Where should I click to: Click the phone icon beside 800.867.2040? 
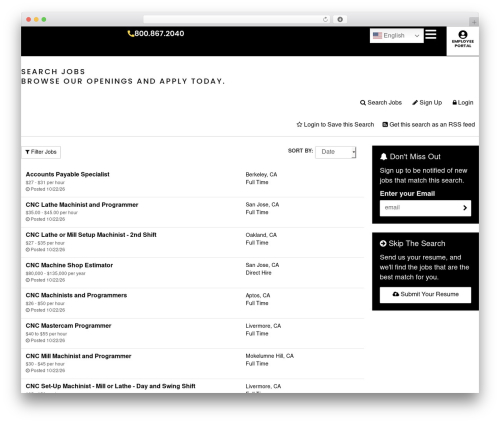point(130,34)
